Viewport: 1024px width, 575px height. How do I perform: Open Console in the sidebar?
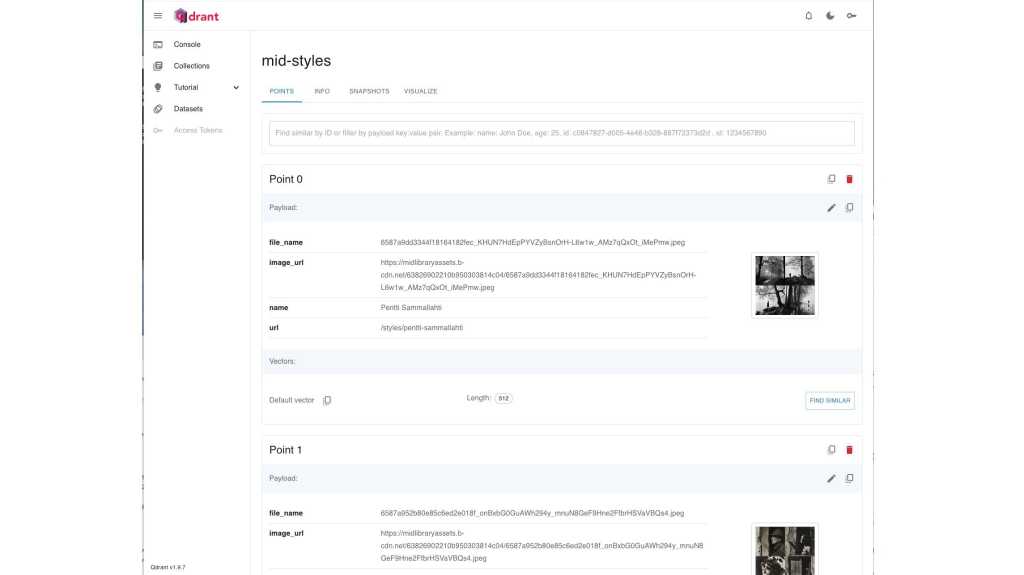click(x=186, y=45)
